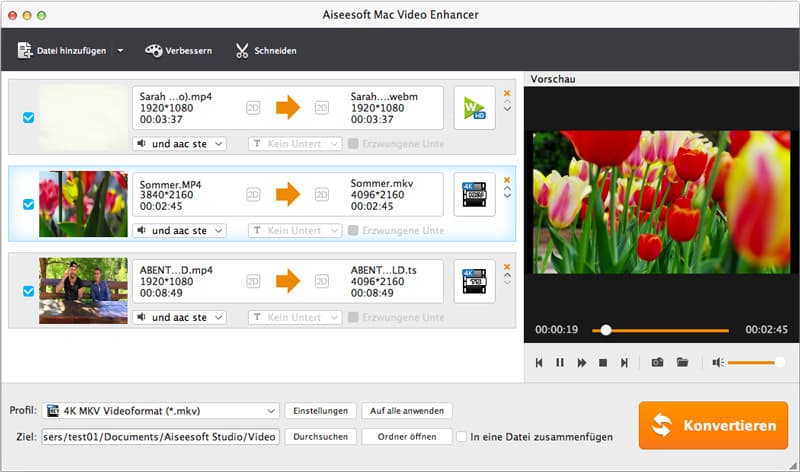
Task: Remove Sarah file with orange X
Action: click(507, 93)
